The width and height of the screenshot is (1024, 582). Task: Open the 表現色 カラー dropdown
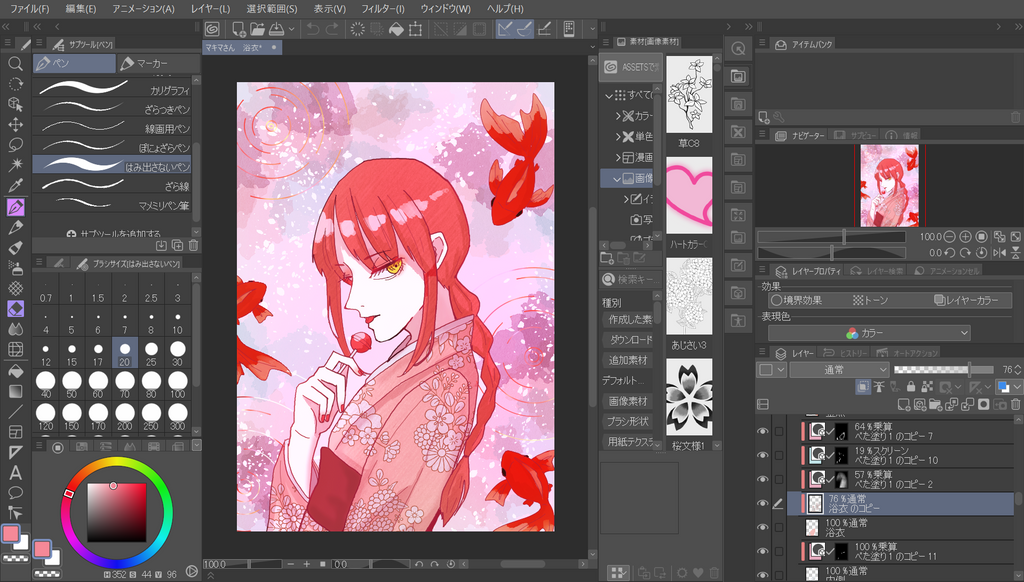tap(869, 333)
